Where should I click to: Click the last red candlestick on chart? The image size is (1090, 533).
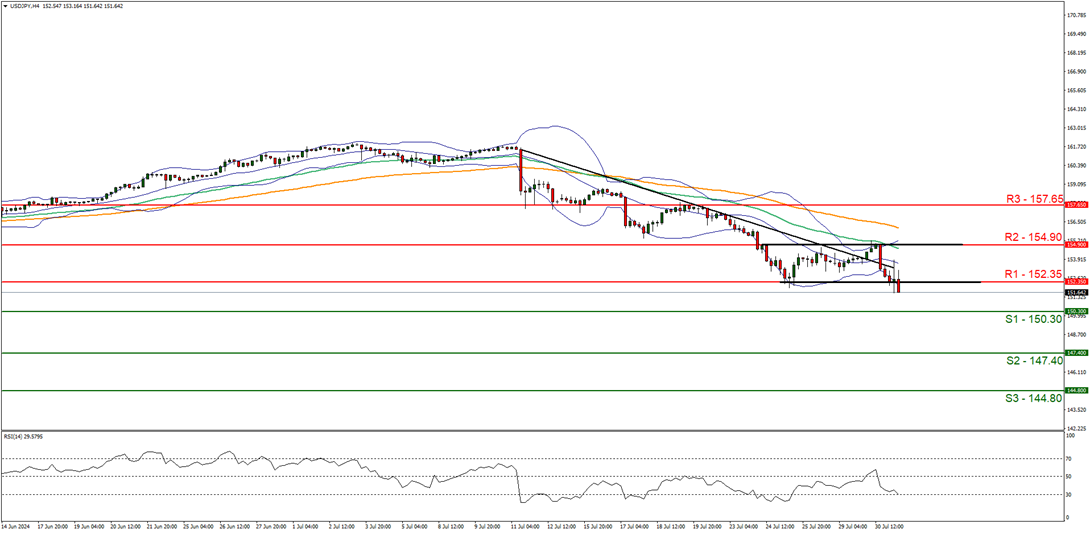point(898,286)
